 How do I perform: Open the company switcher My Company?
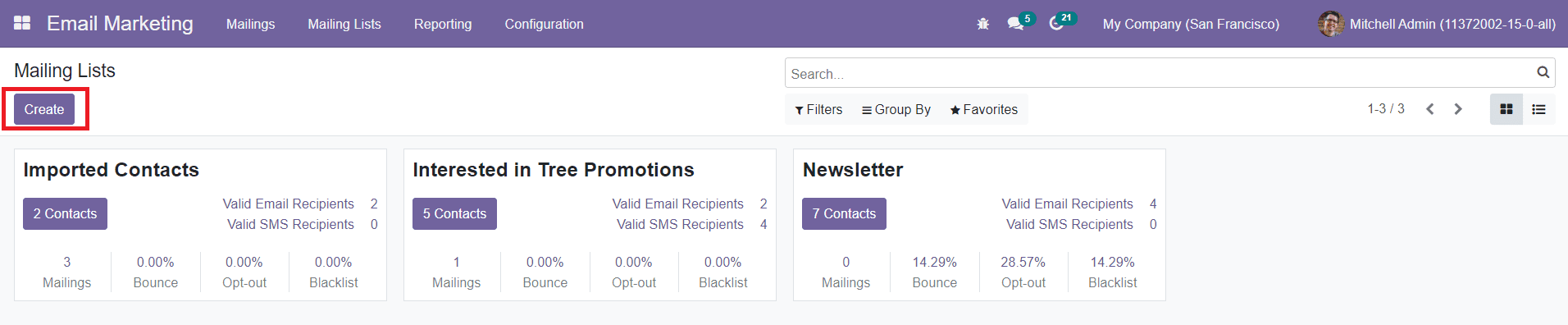click(x=1191, y=24)
